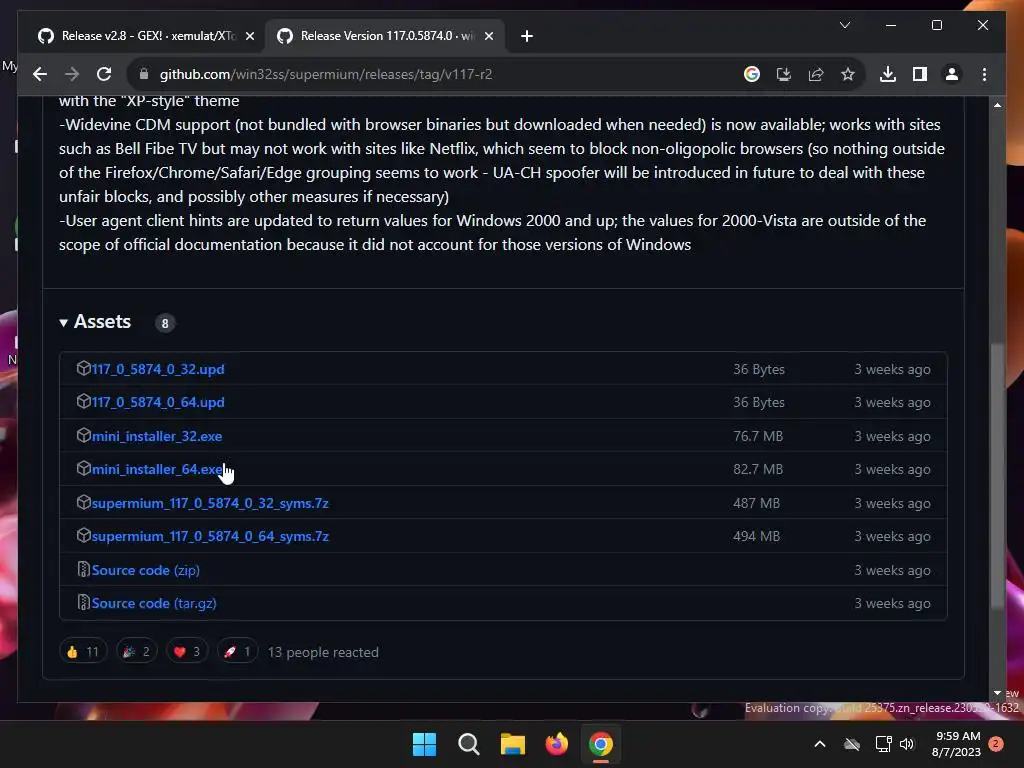
Task: Download 117_0_5874_0_64.upd
Action: (x=158, y=402)
